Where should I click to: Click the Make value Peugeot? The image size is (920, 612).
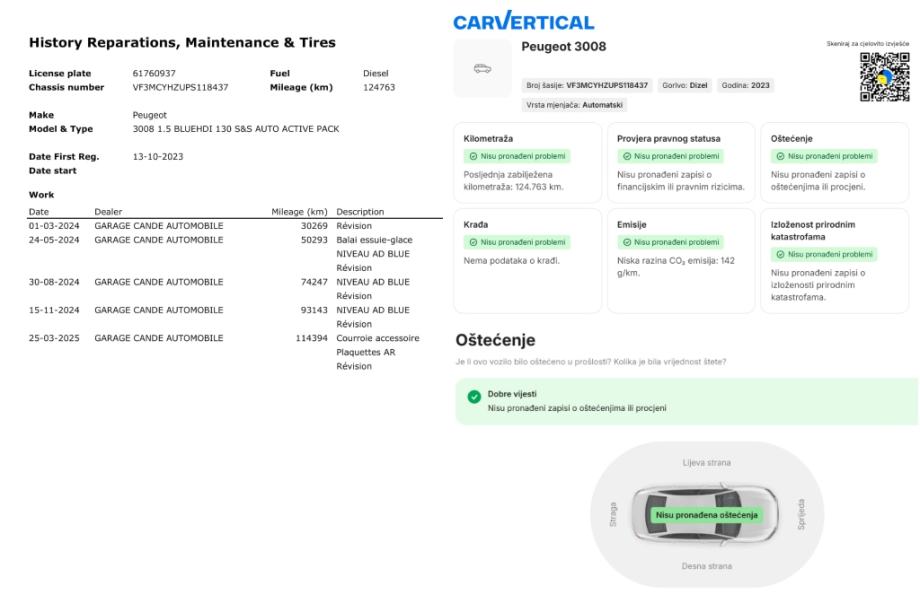click(150, 115)
